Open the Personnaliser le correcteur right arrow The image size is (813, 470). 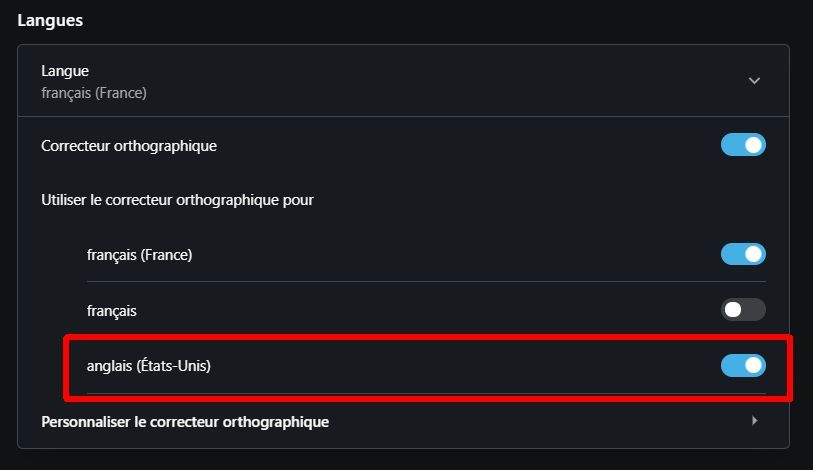click(754, 421)
